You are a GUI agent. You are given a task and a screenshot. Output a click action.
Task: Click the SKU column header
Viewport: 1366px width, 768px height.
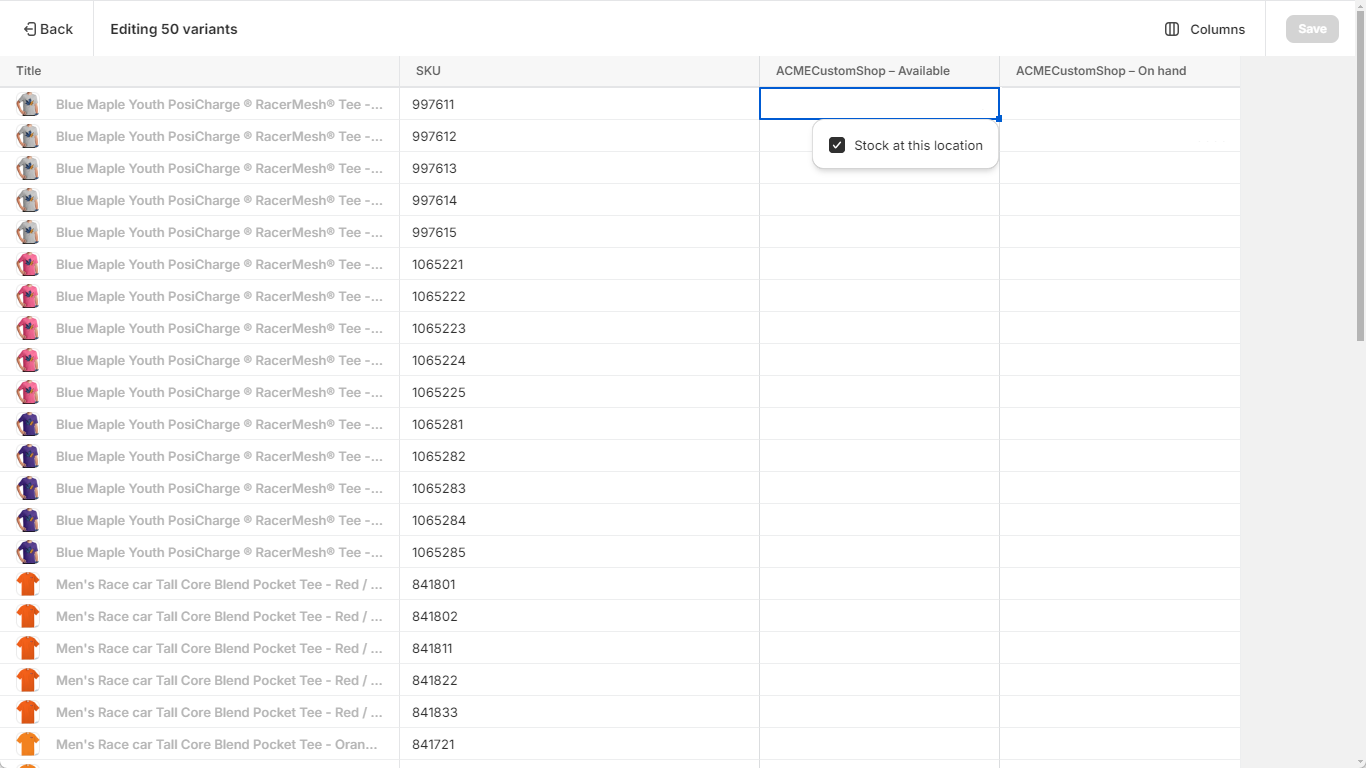coord(428,70)
